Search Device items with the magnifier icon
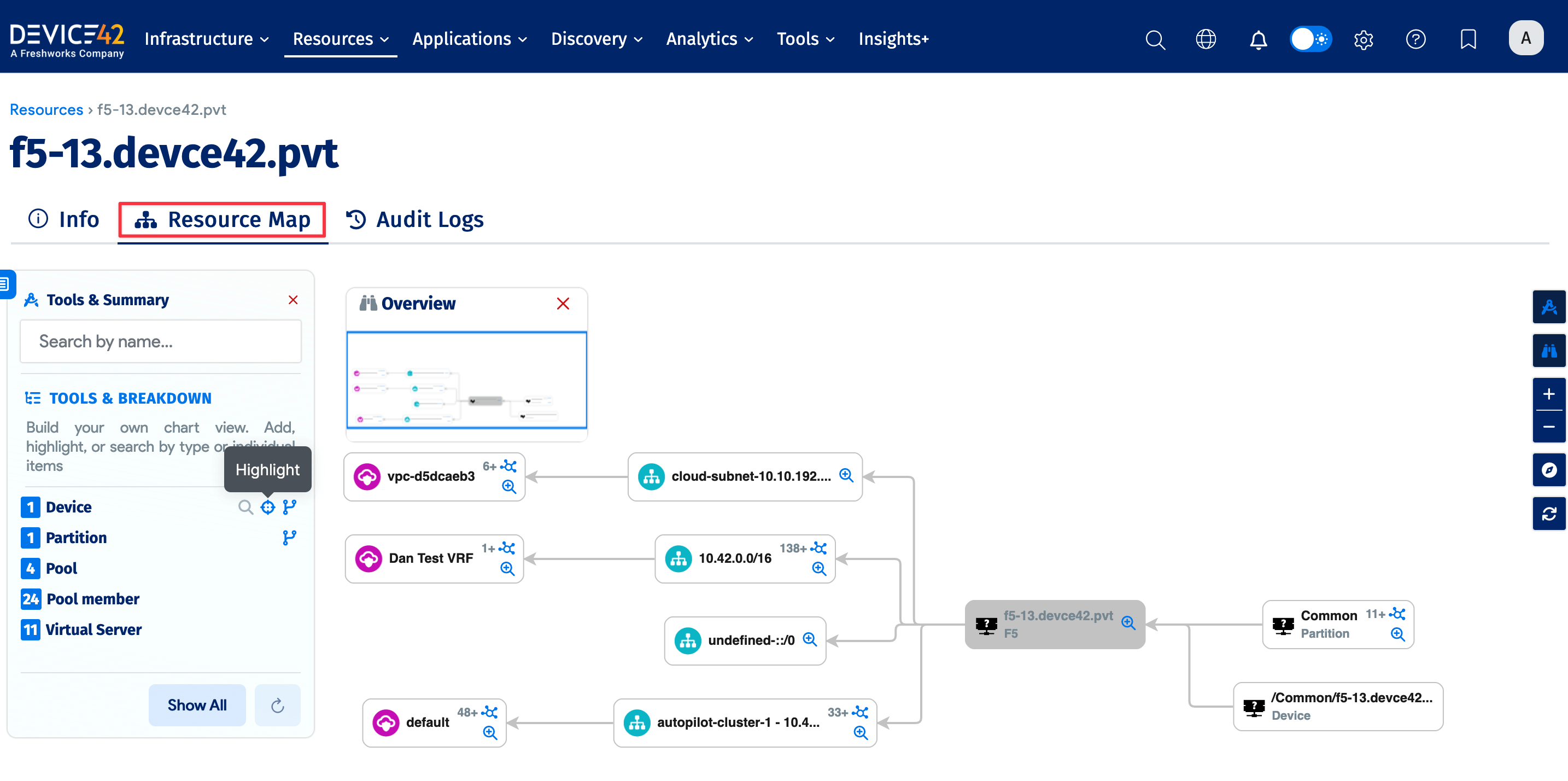 (x=246, y=506)
